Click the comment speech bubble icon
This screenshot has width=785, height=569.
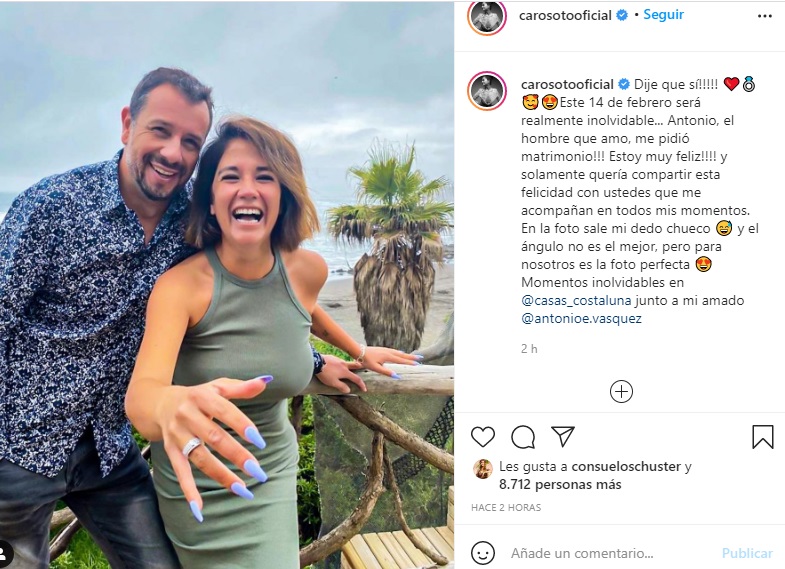[523, 437]
